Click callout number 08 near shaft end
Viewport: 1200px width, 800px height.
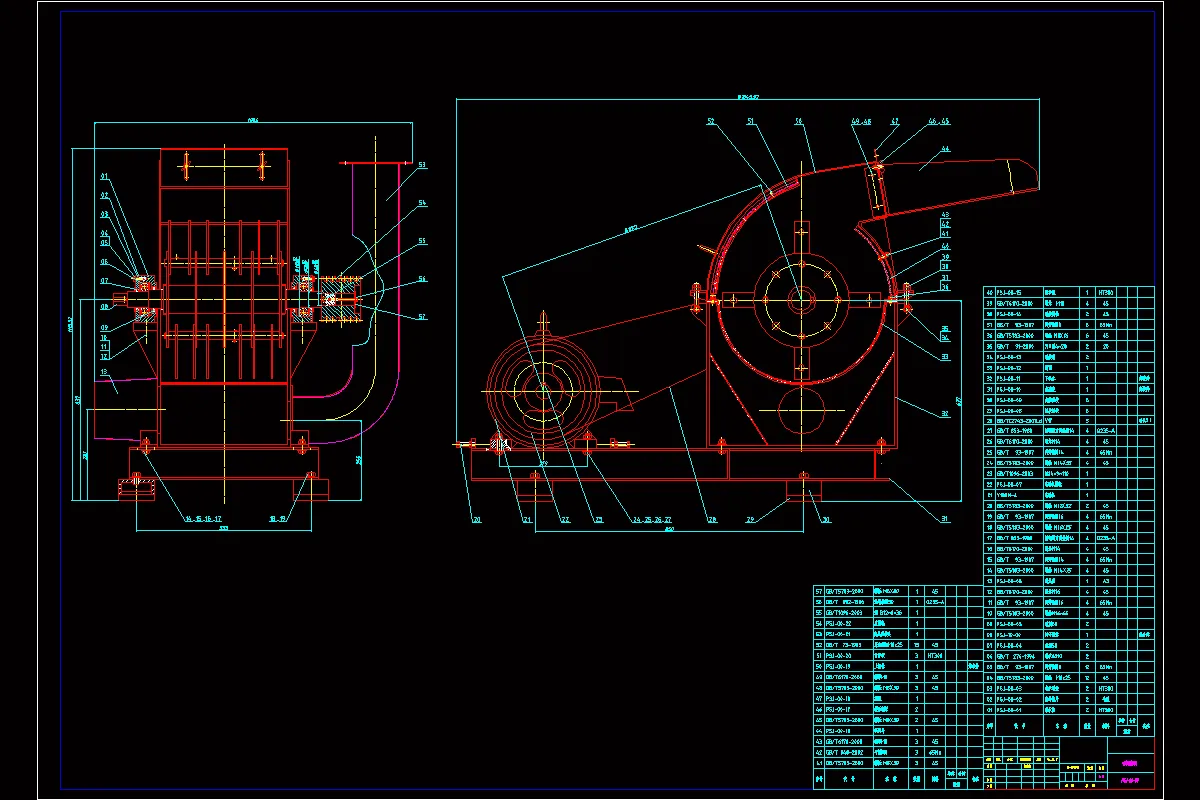click(103, 307)
